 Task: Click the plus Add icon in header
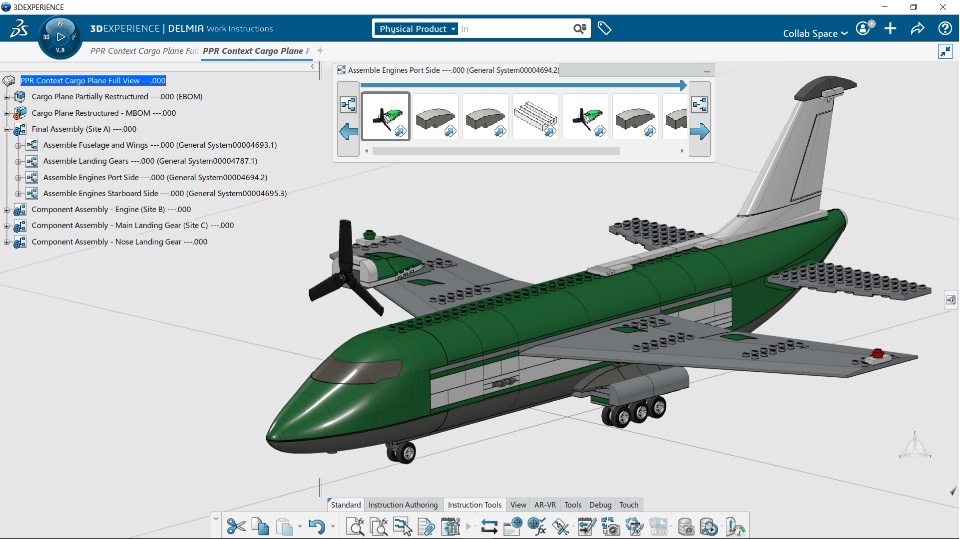pos(890,28)
